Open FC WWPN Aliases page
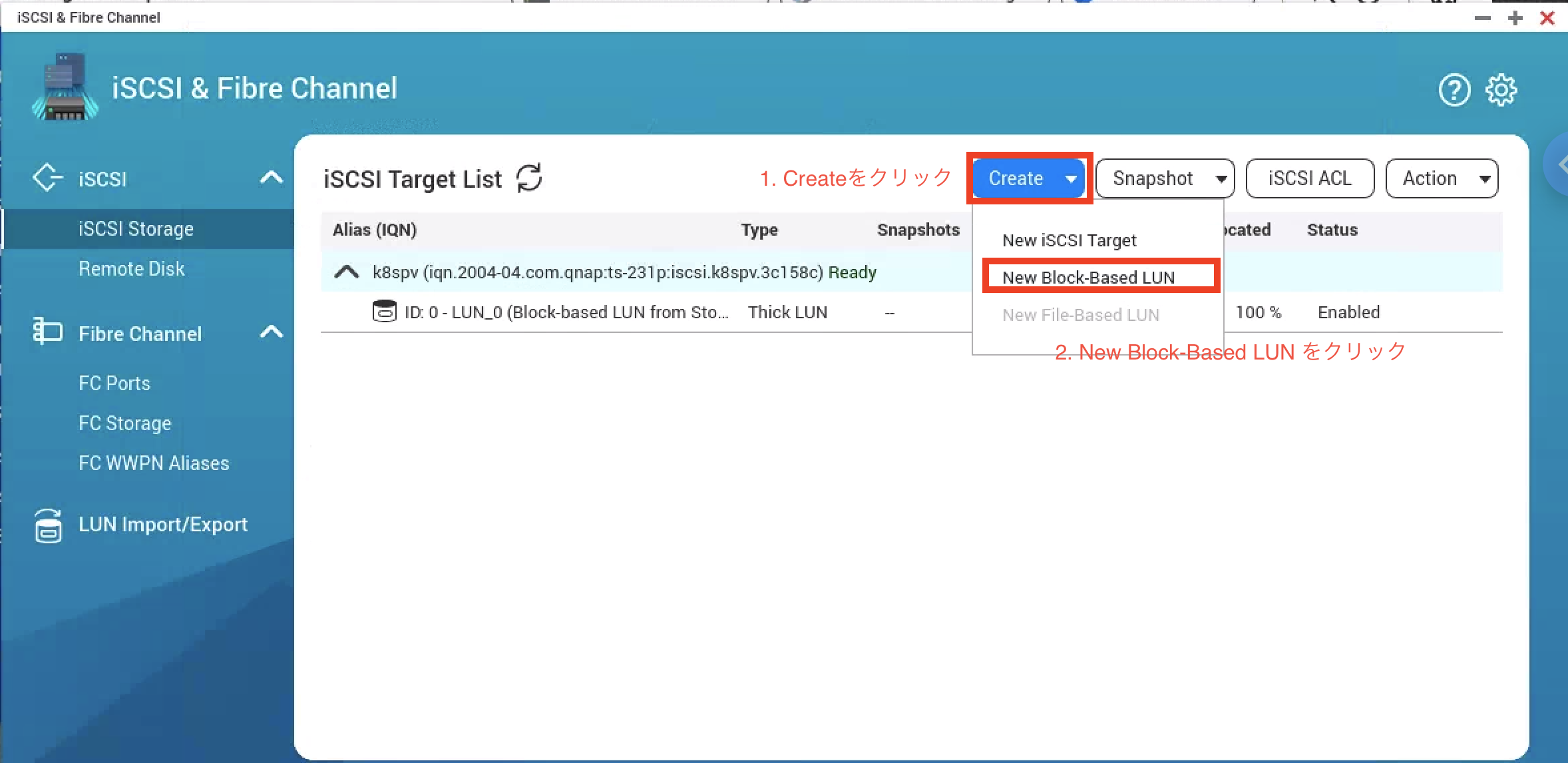 [154, 463]
